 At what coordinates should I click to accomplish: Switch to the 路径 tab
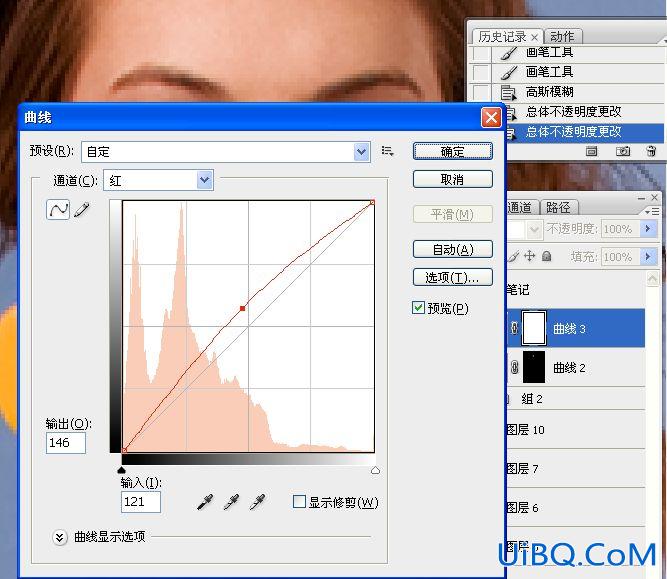[558, 208]
